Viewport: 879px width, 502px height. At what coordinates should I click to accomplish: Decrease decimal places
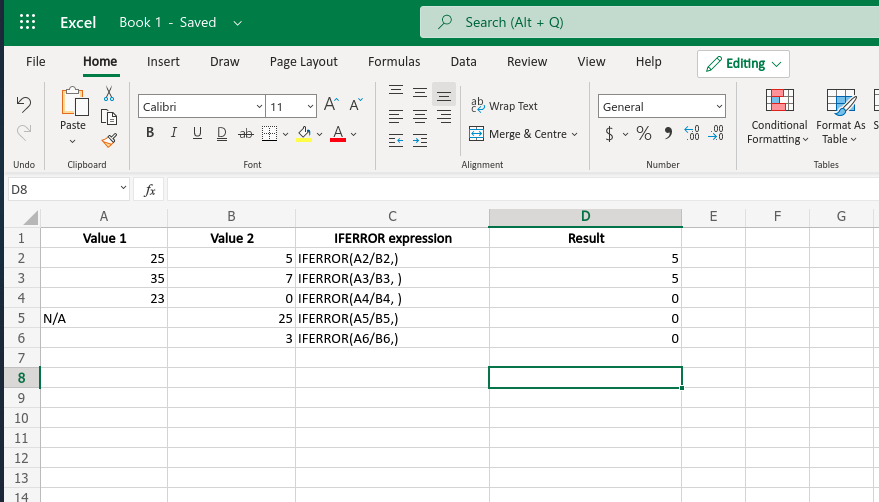[x=716, y=133]
